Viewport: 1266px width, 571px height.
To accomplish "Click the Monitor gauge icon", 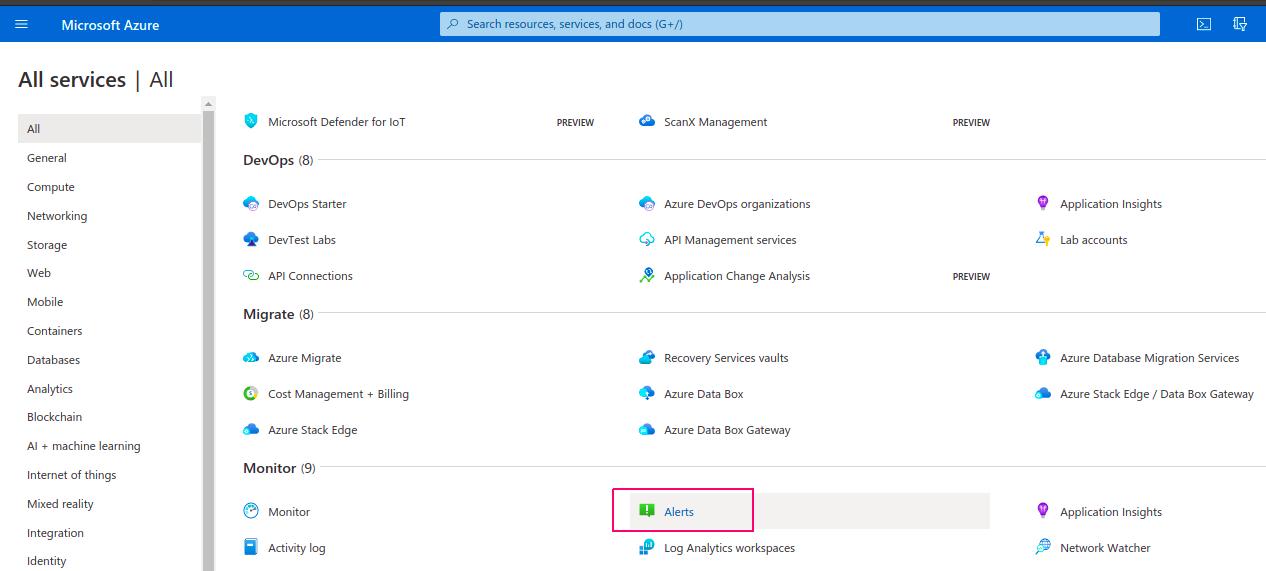I will (x=251, y=511).
